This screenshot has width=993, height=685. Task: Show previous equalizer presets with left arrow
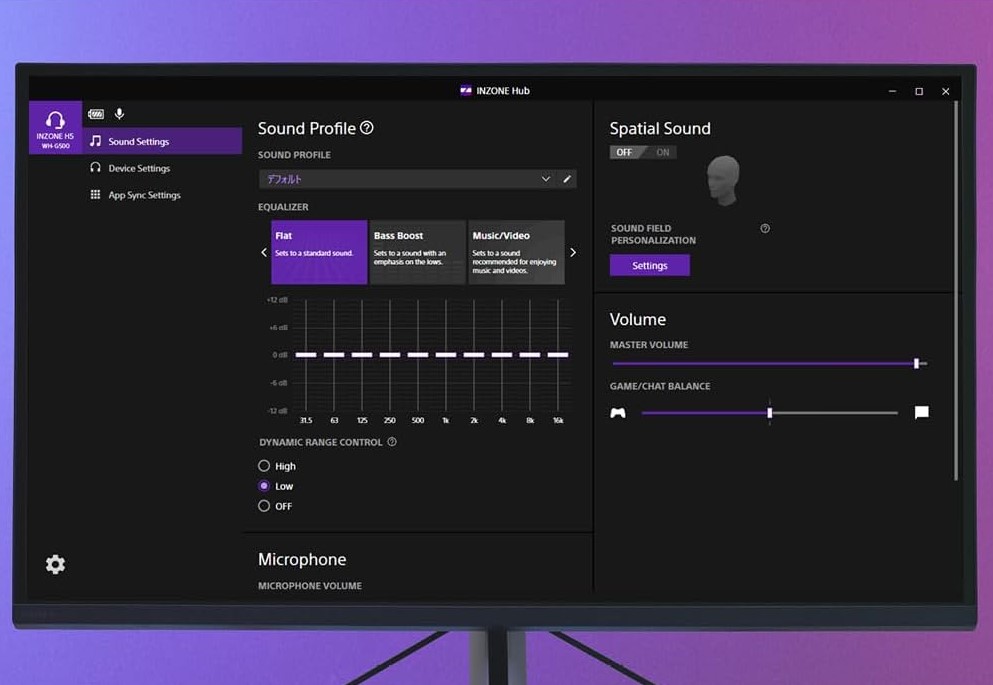point(264,253)
